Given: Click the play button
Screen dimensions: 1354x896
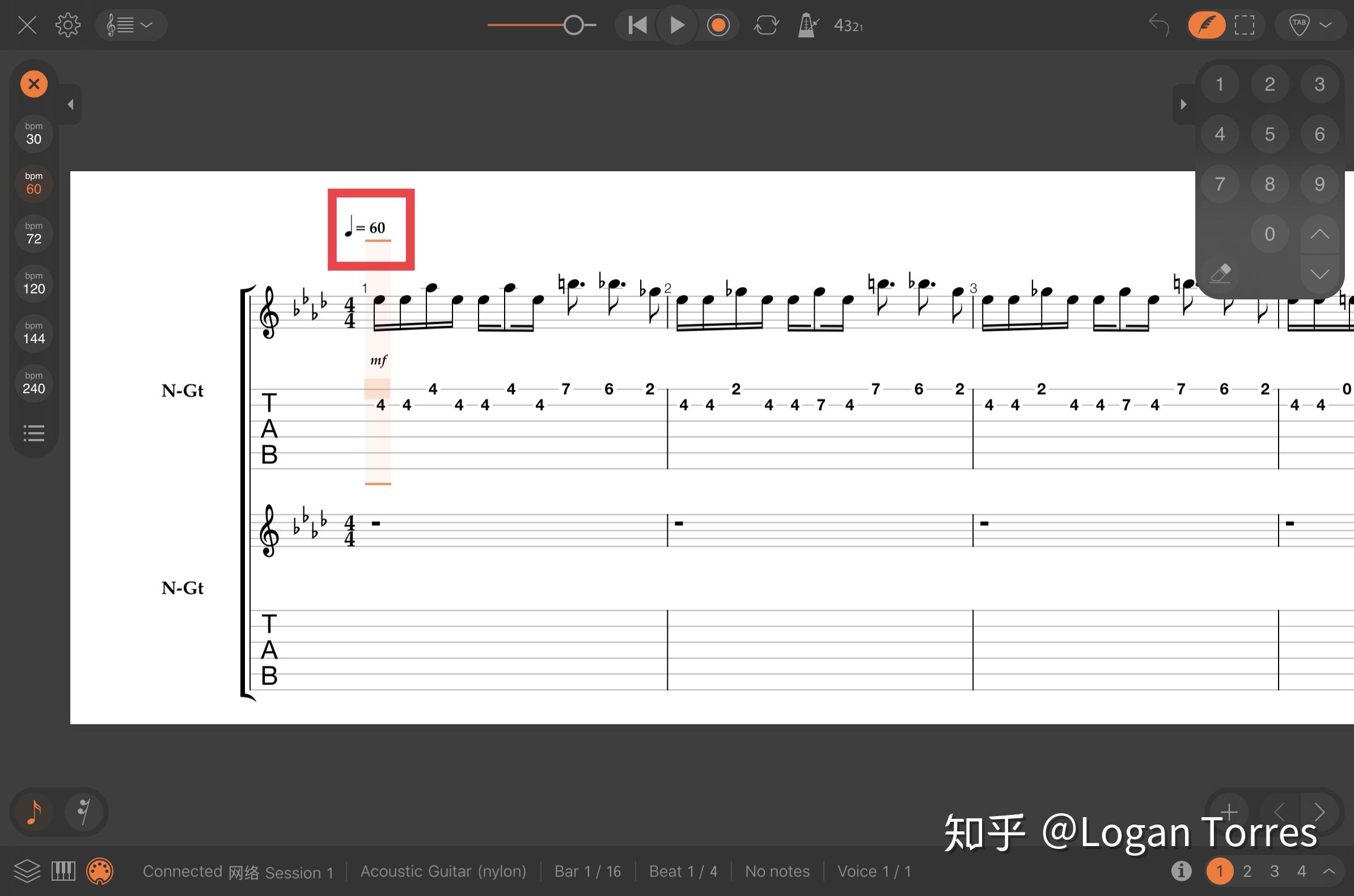Looking at the screenshot, I should point(676,25).
